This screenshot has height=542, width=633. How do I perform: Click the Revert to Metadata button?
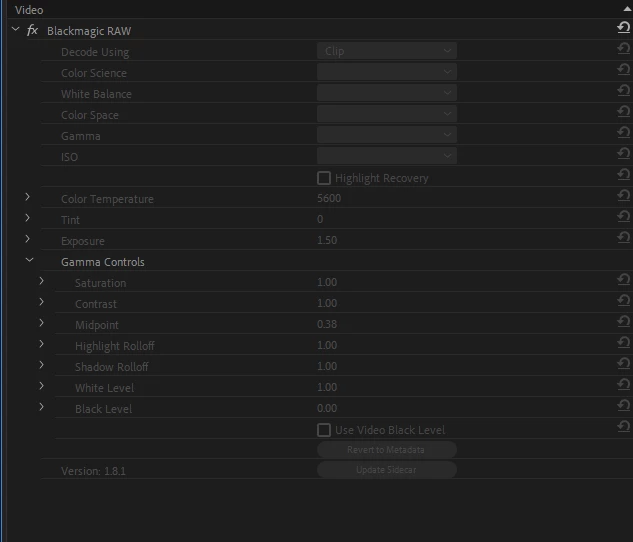pos(387,450)
